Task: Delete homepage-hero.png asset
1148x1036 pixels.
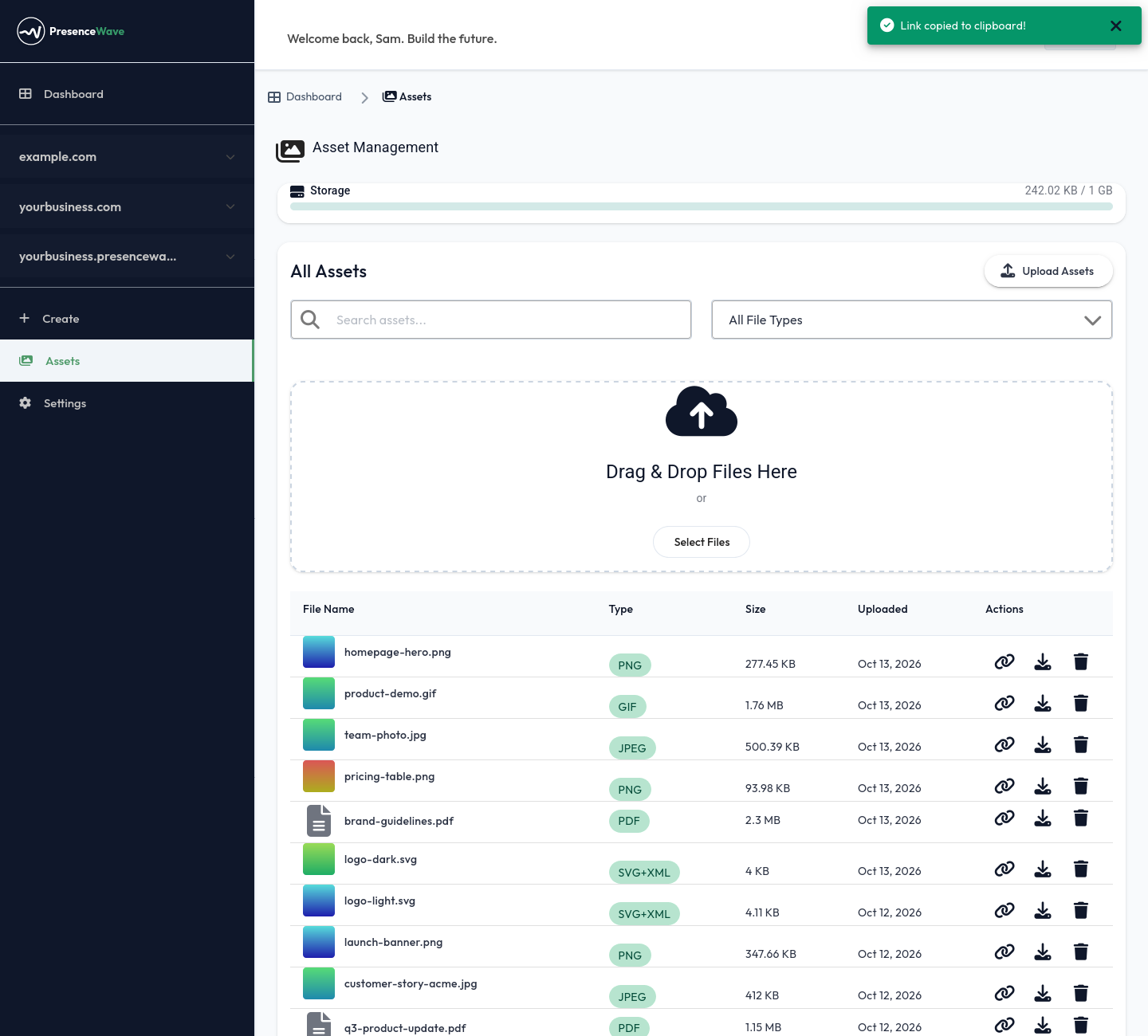Action: (1081, 661)
